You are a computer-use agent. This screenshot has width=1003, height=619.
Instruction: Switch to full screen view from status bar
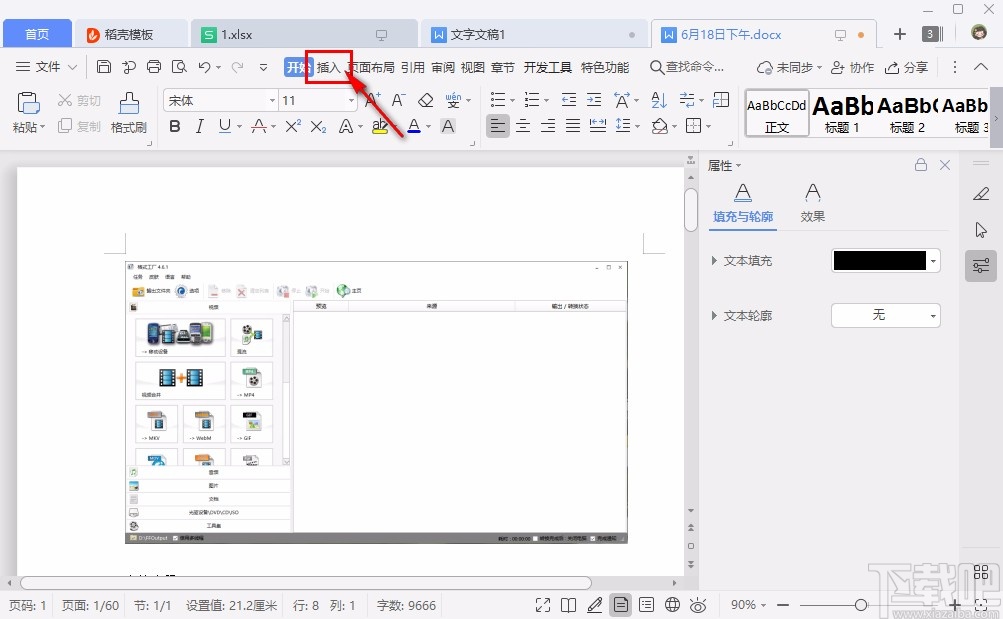[x=543, y=604]
